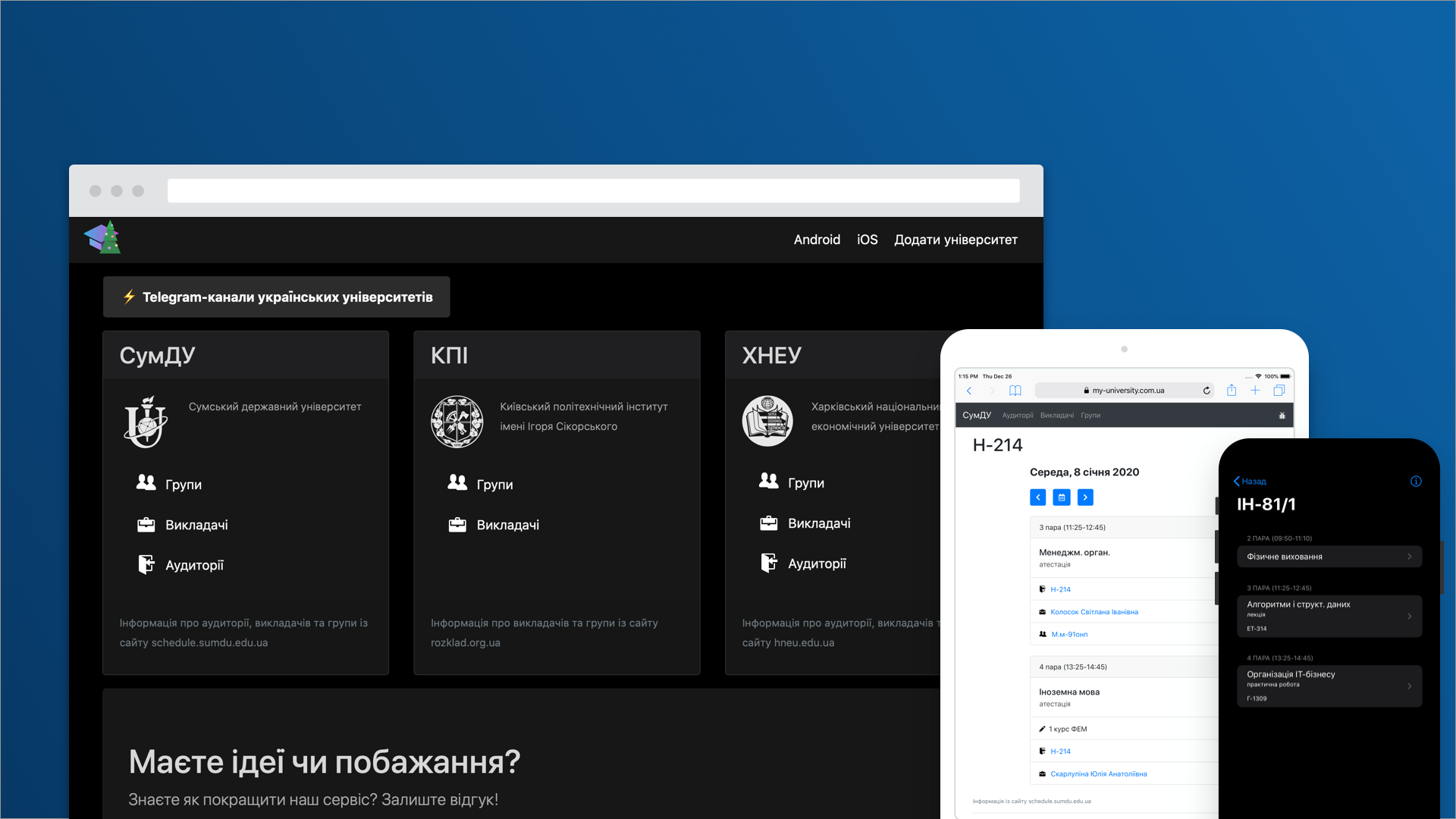Tap the reload icon in tablet Safari
This screenshot has height=819, width=1456.
[x=1207, y=391]
